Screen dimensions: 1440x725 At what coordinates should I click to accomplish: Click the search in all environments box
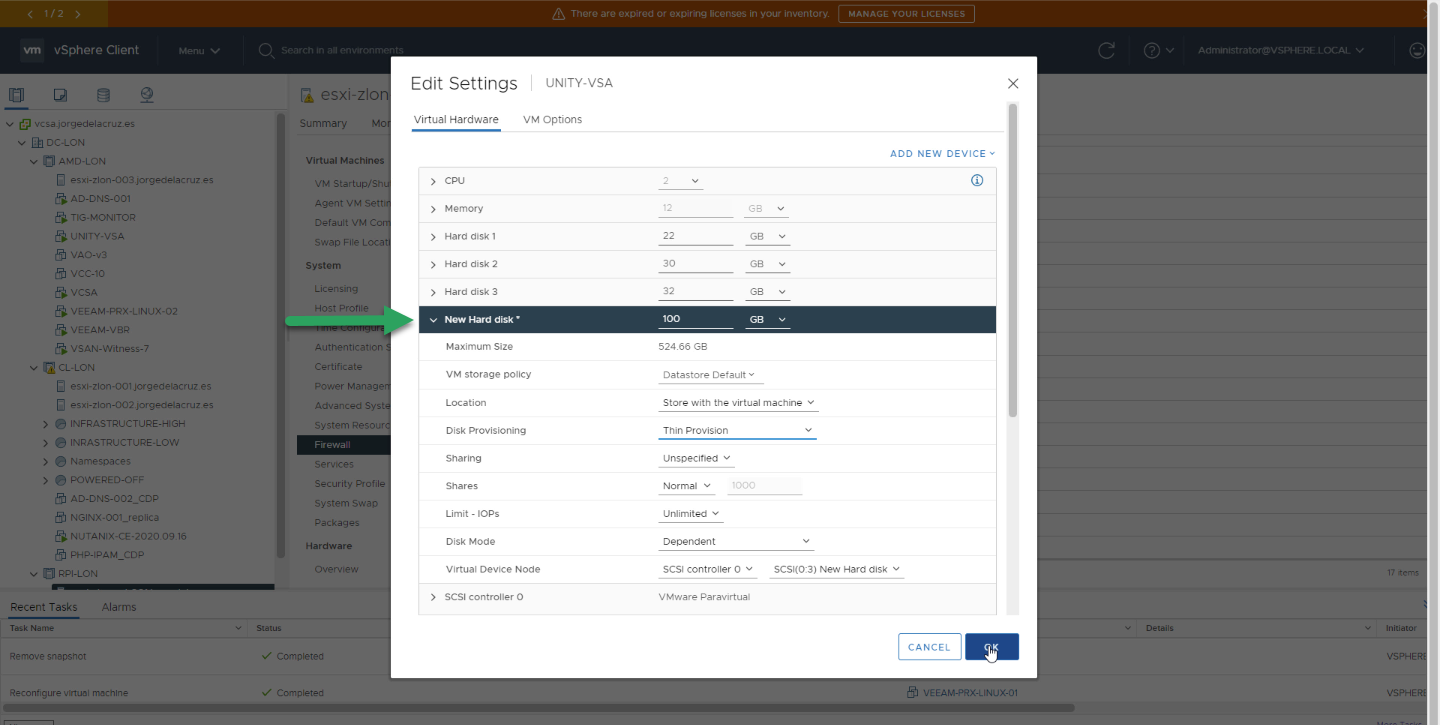click(342, 50)
